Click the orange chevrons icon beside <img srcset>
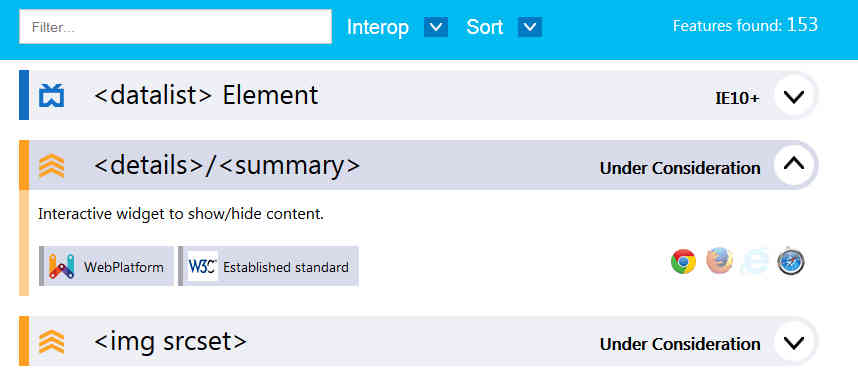Viewport: 858px width, 383px height. pos(51,342)
